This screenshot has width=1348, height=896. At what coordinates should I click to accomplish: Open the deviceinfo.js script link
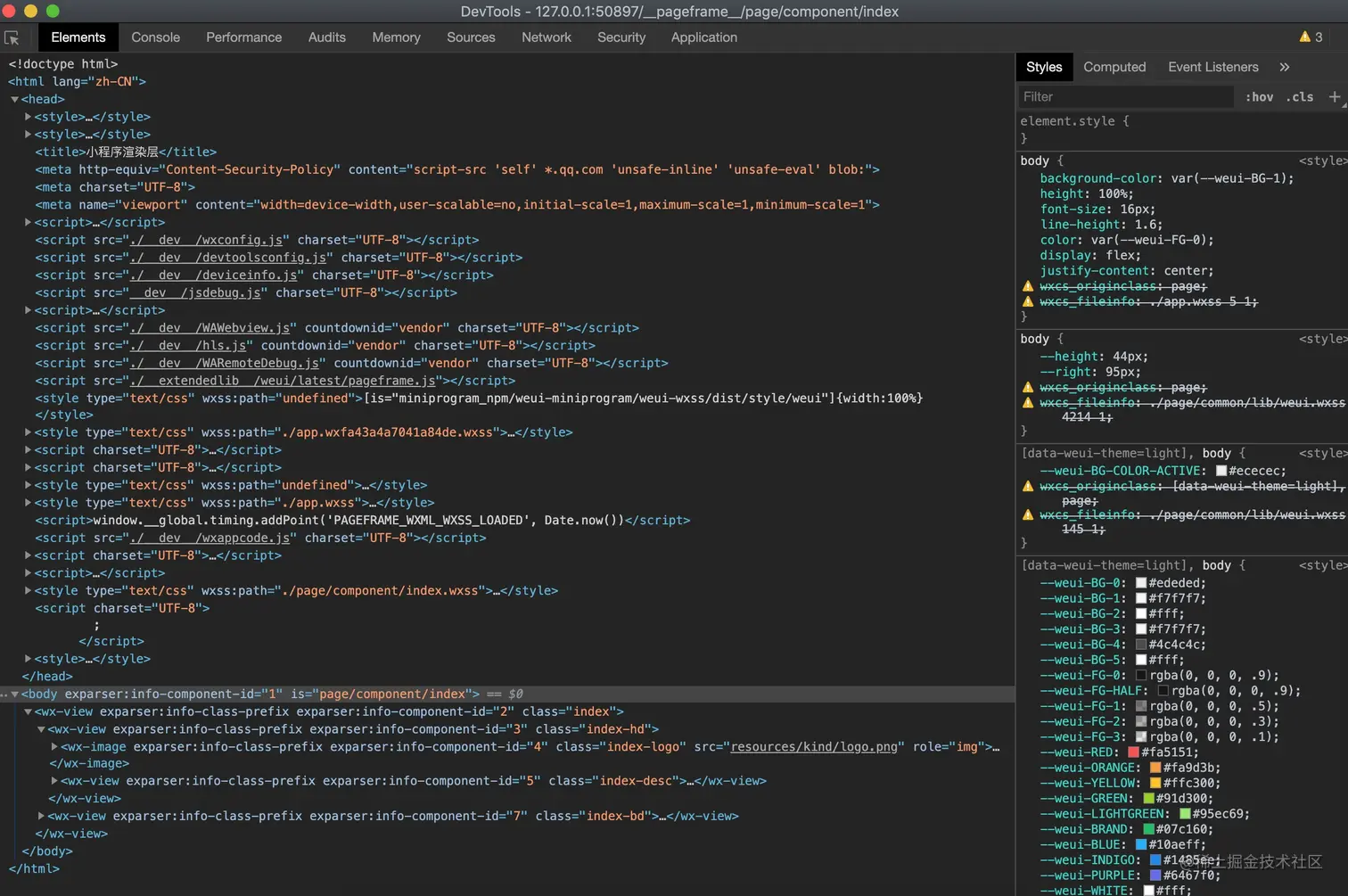[x=214, y=275]
